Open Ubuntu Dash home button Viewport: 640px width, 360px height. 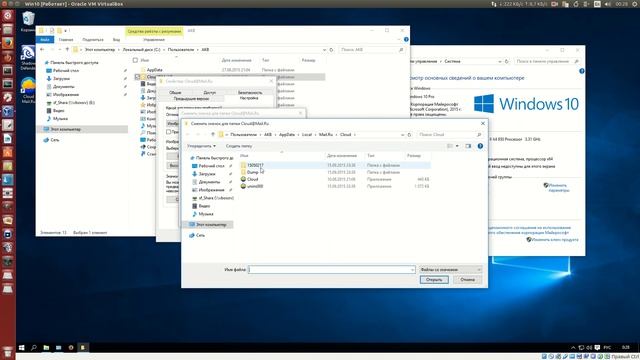point(8,16)
